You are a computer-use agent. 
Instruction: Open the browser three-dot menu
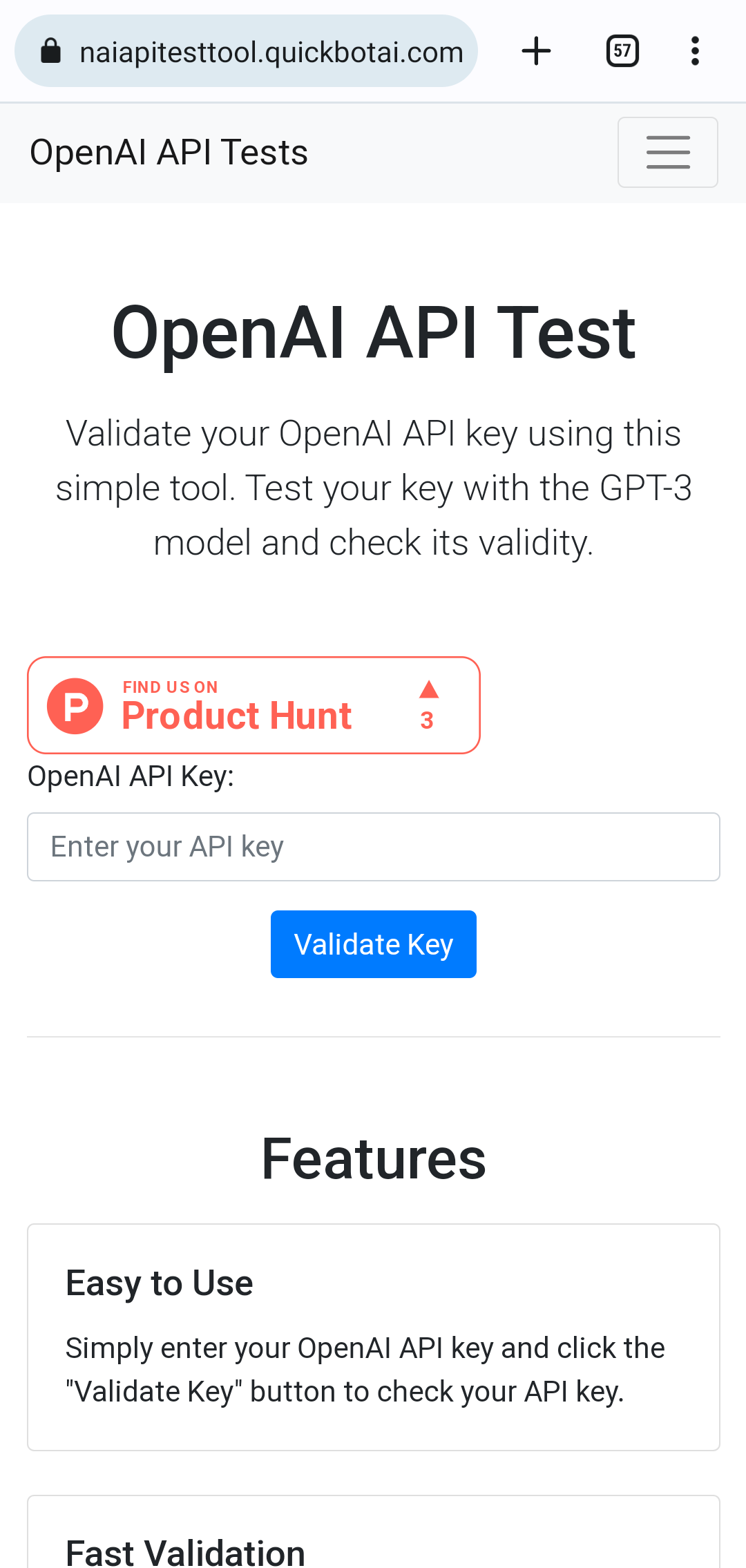pyautogui.click(x=695, y=51)
